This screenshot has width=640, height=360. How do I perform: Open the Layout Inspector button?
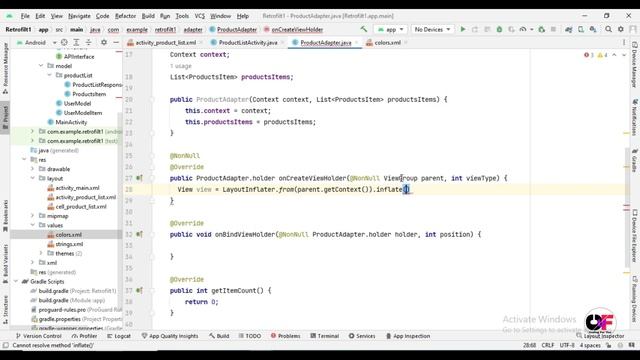click(x=600, y=336)
